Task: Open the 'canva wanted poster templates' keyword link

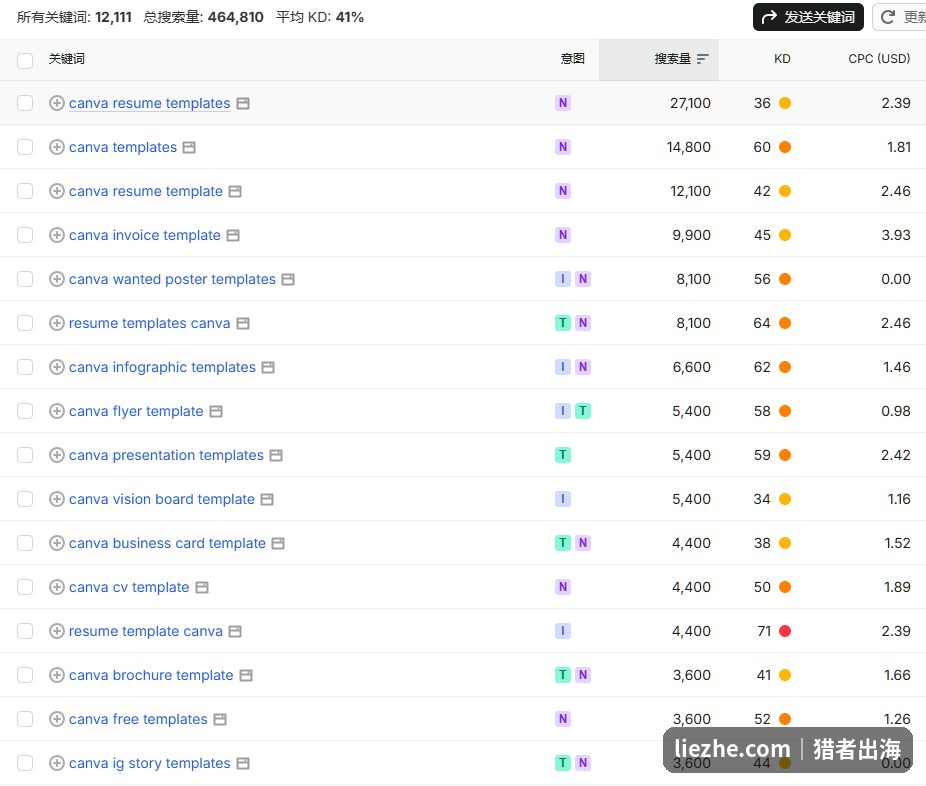Action: click(x=172, y=279)
